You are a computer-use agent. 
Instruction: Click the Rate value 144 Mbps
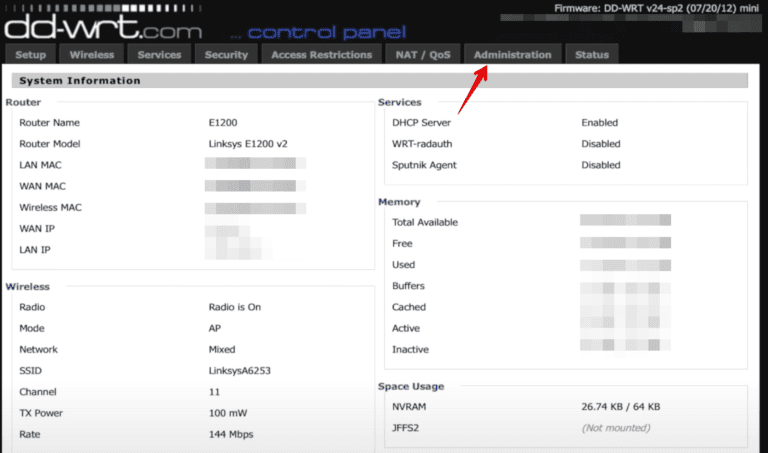(231, 434)
